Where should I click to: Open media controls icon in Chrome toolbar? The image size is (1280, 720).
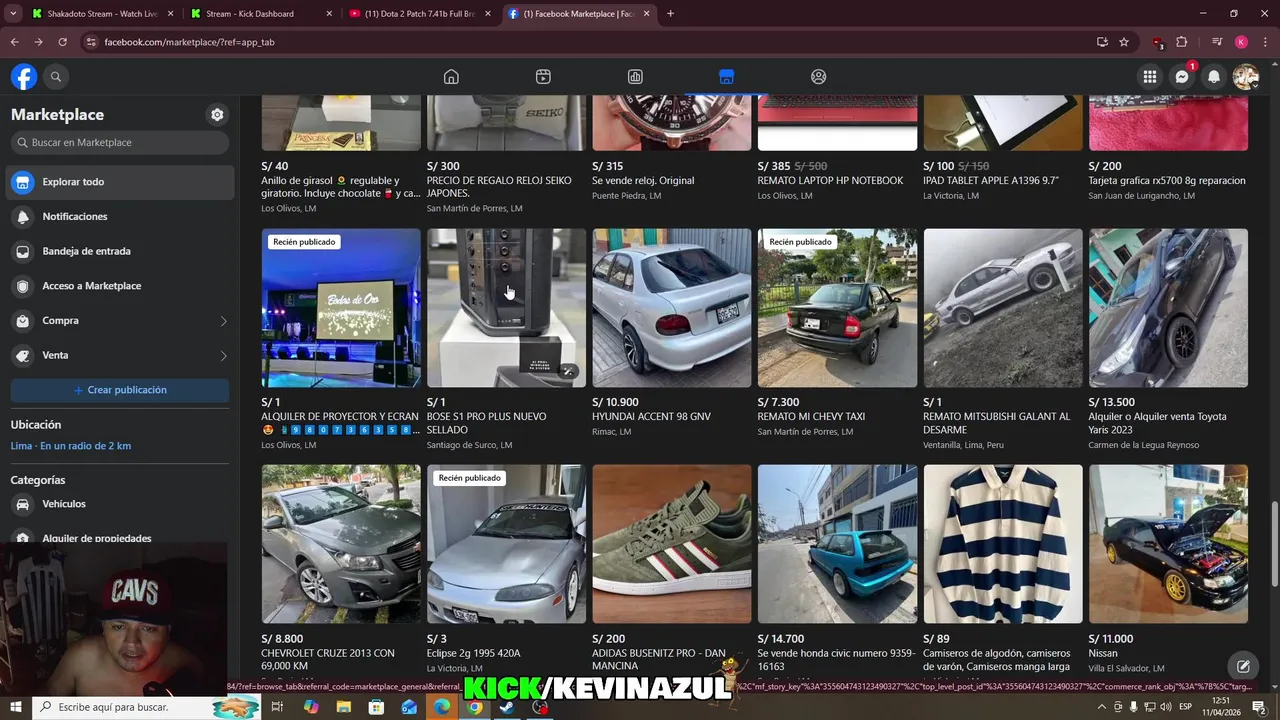[1217, 42]
